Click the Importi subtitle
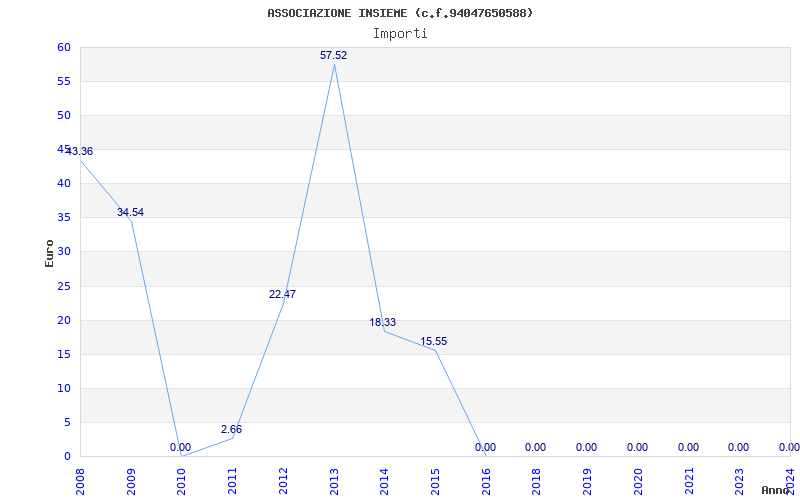Image resolution: width=800 pixels, height=500 pixels. click(x=400, y=34)
